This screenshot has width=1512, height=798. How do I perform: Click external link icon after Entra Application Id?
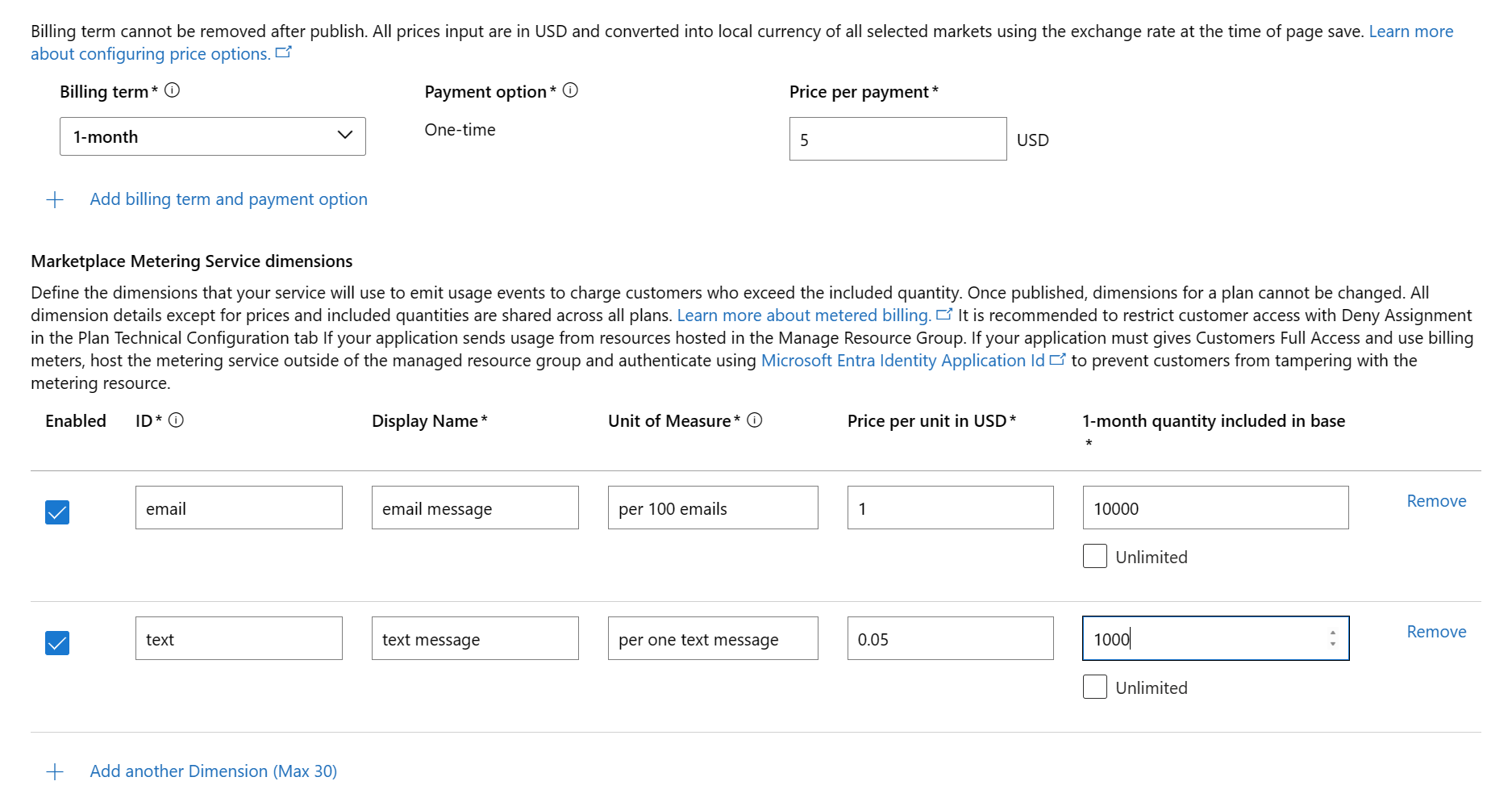(x=1057, y=360)
